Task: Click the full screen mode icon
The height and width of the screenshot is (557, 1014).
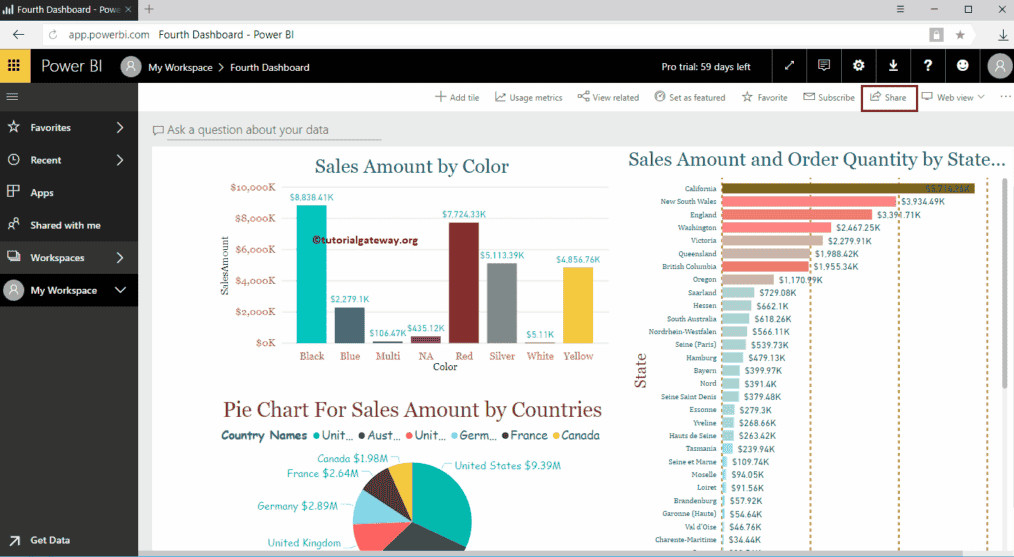Action: point(789,67)
